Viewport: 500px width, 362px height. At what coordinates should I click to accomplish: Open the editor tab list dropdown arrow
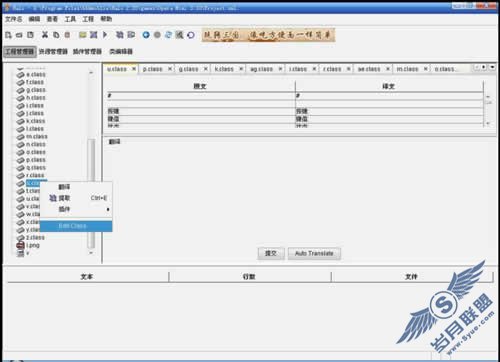click(492, 67)
